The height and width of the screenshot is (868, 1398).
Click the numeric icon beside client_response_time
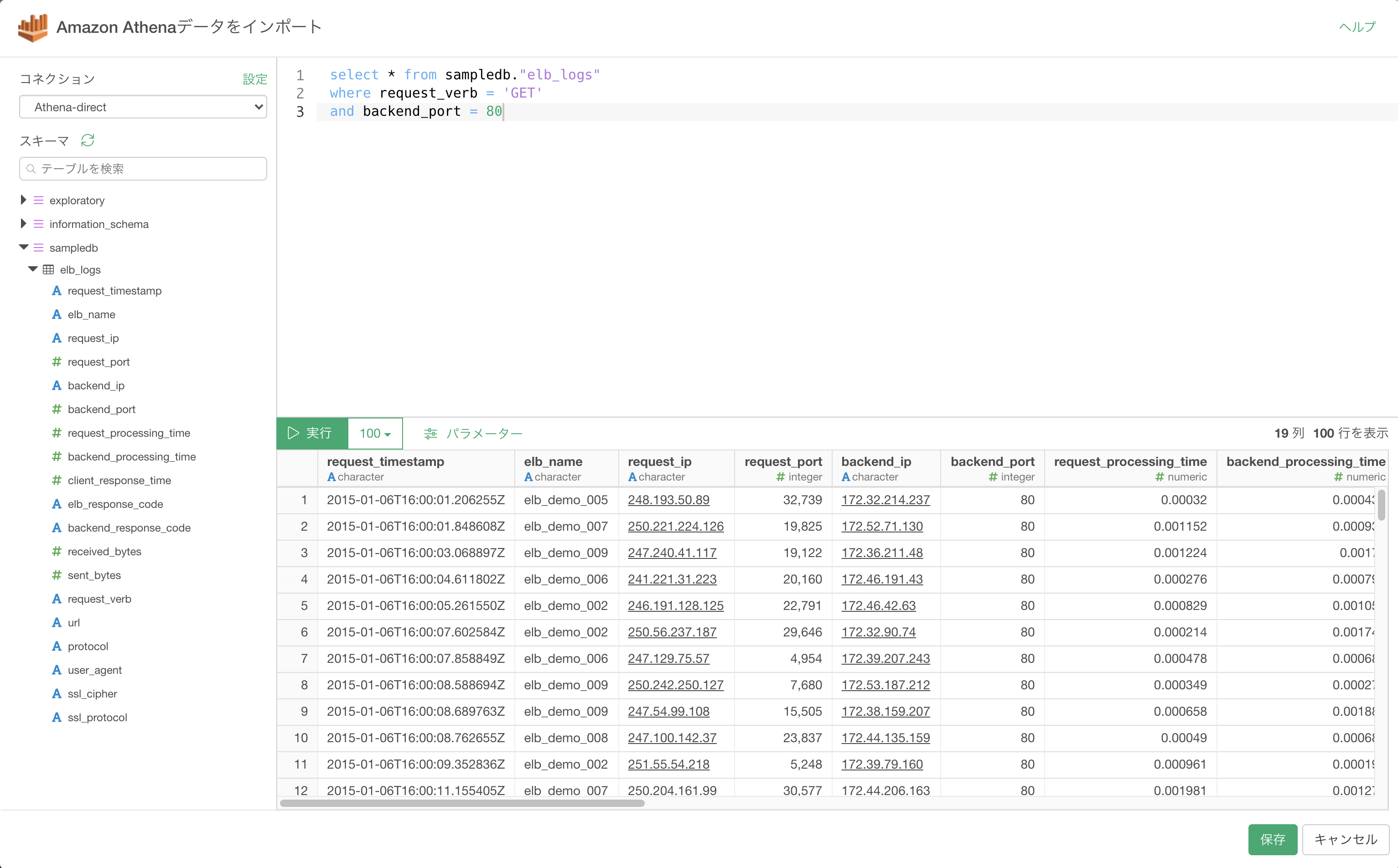coord(56,480)
